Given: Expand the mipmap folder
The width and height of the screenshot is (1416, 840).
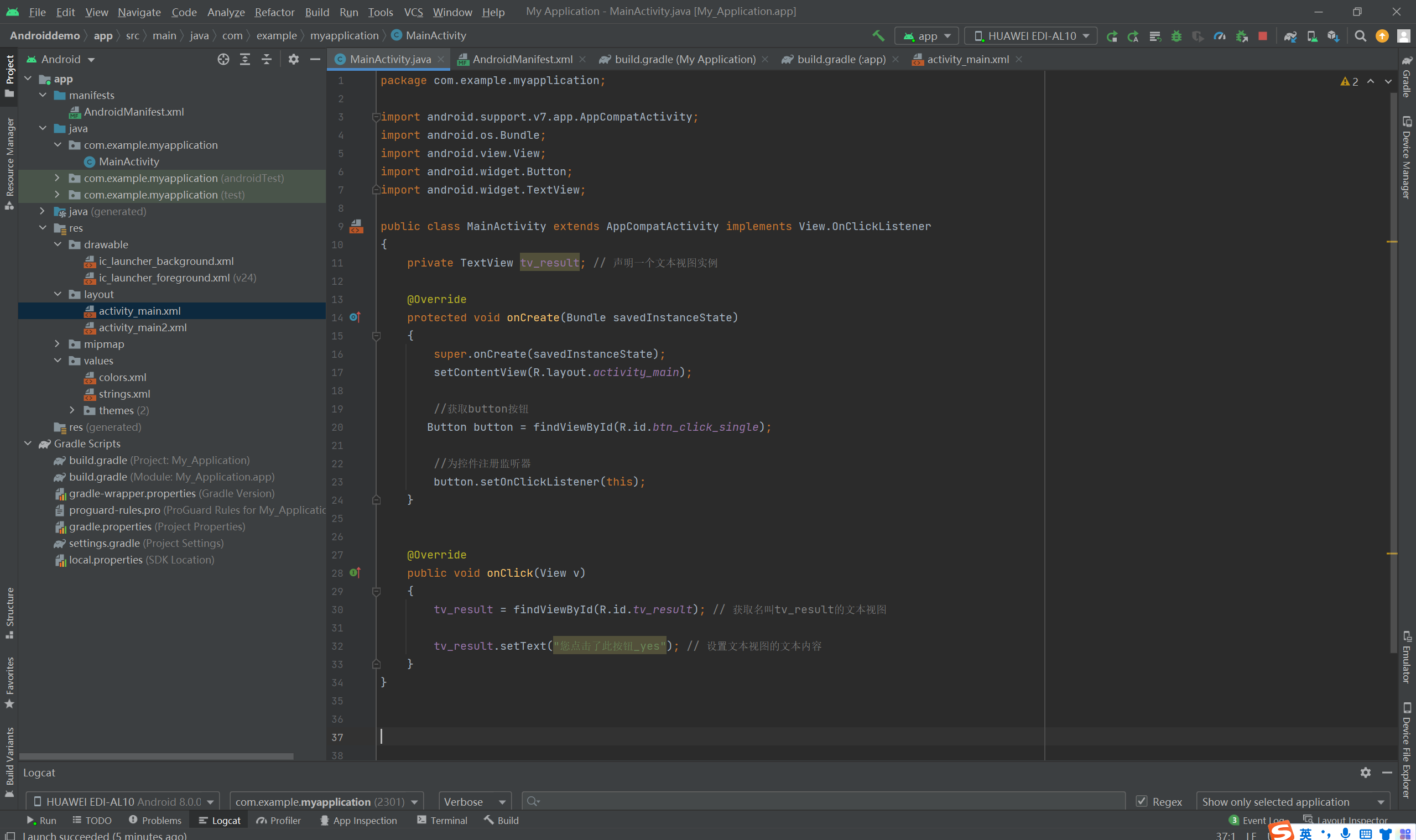Looking at the screenshot, I should (x=57, y=343).
